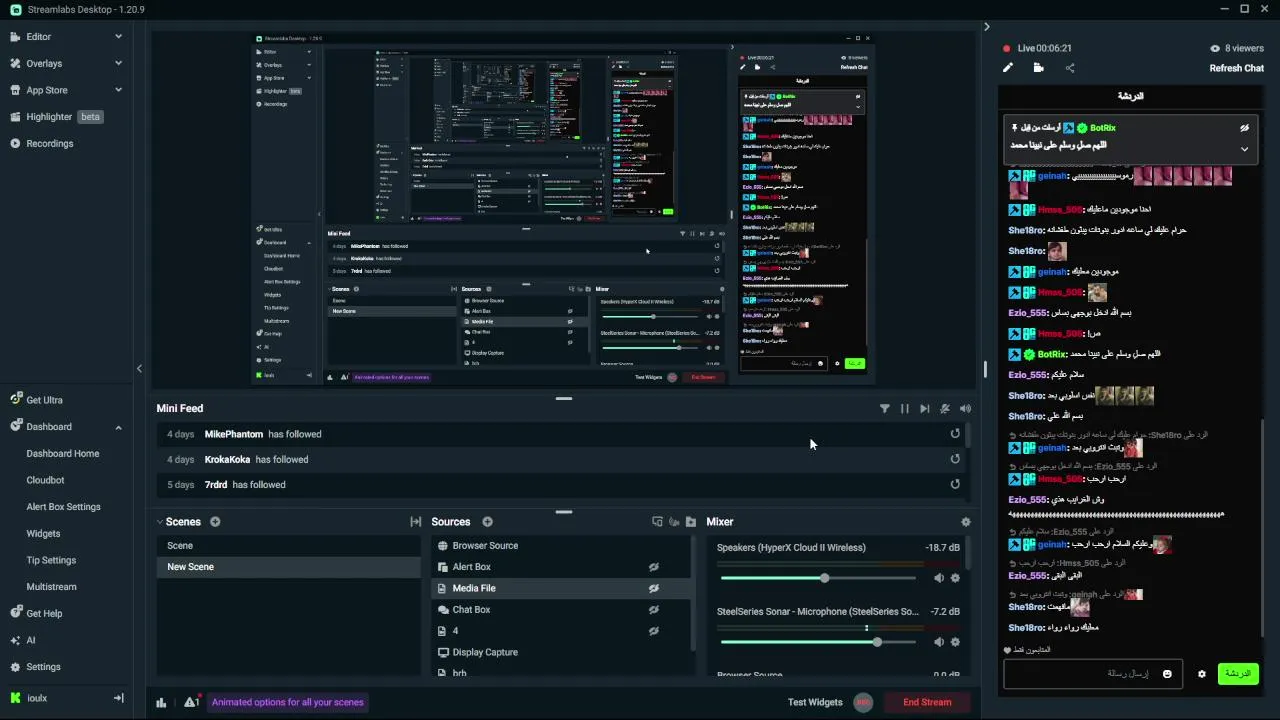Toggle visibility of Alert Box source

point(654,567)
